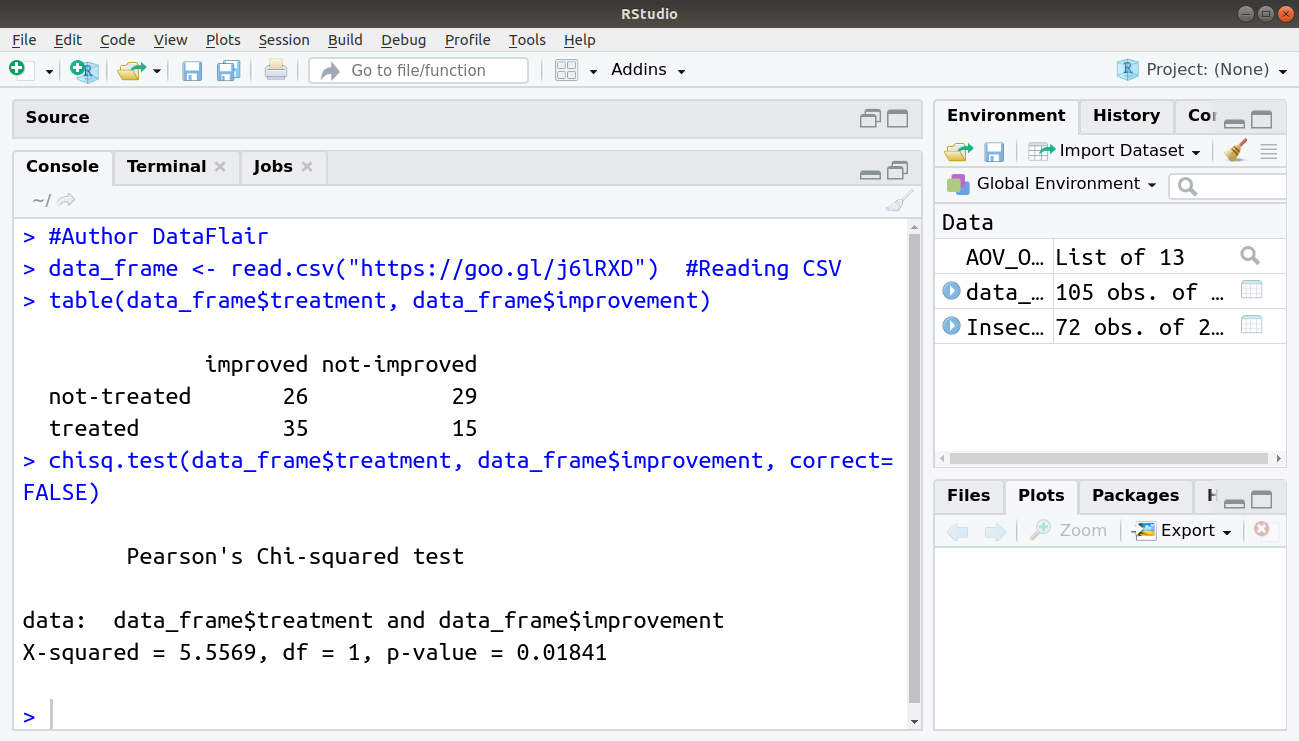Image resolution: width=1299 pixels, height=741 pixels.
Task: Clear environment objects with broom icon
Action: click(x=1236, y=151)
